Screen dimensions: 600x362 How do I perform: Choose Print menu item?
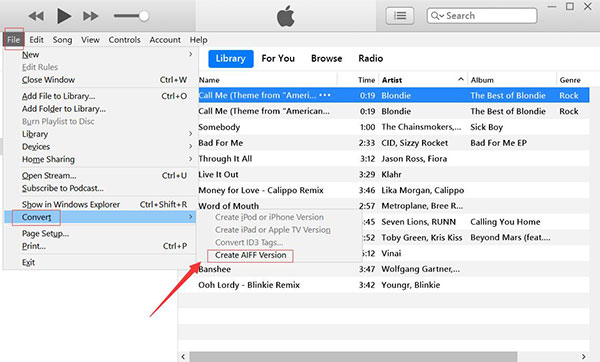[101, 246]
